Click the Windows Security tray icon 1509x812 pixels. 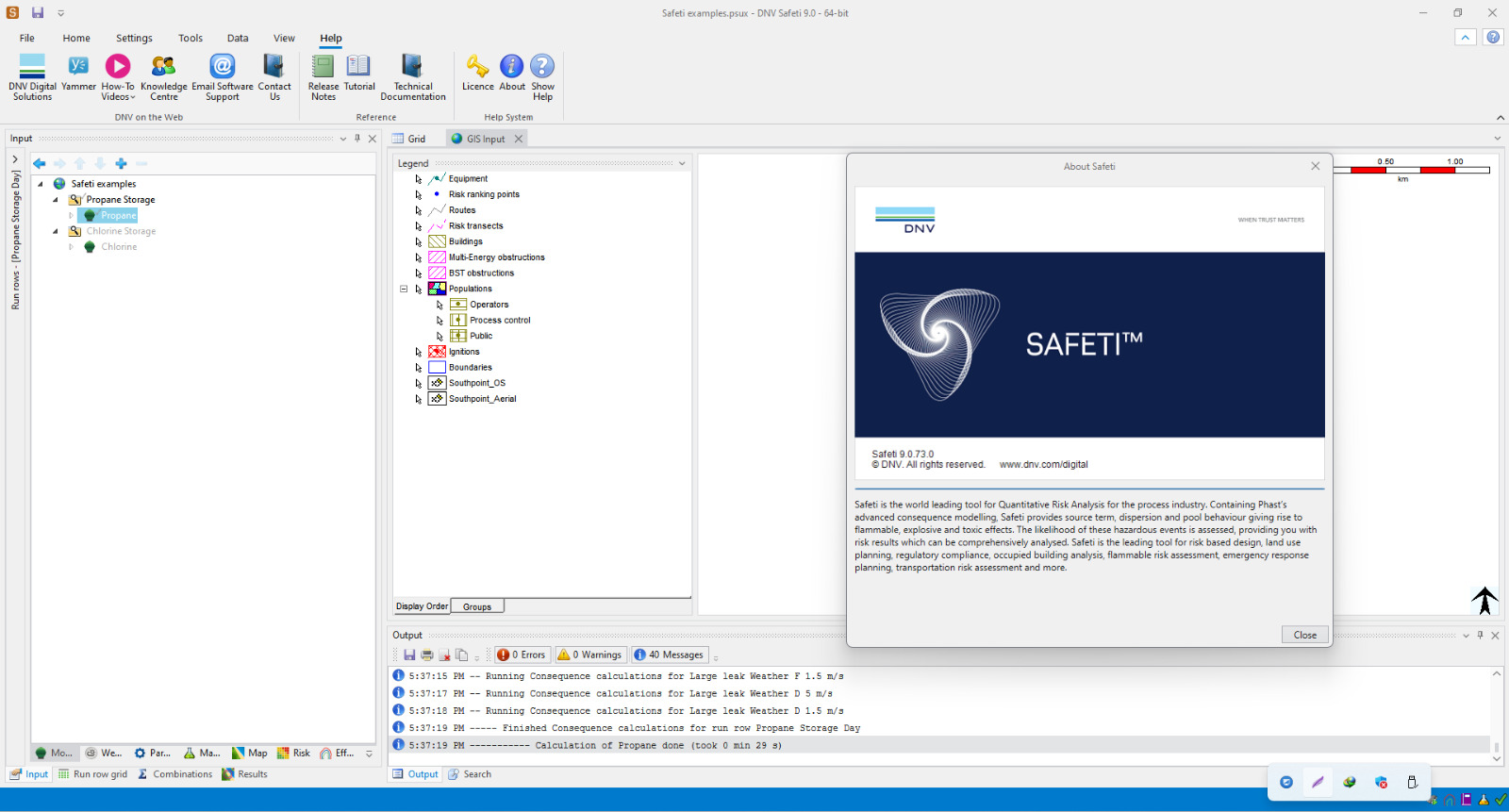[1381, 782]
